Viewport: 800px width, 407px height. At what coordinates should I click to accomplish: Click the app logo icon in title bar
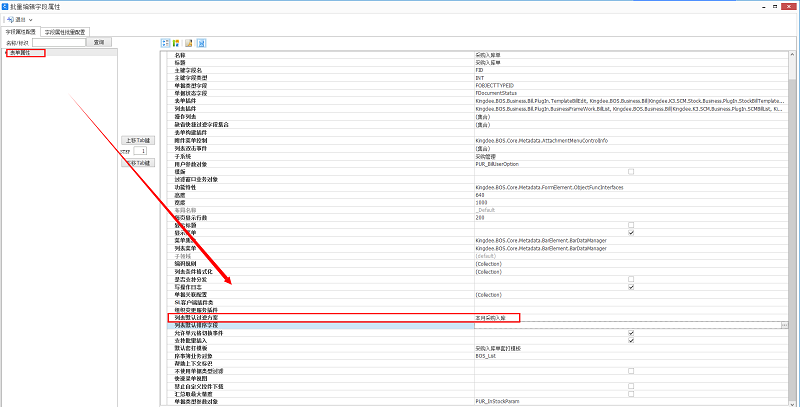(7, 6)
